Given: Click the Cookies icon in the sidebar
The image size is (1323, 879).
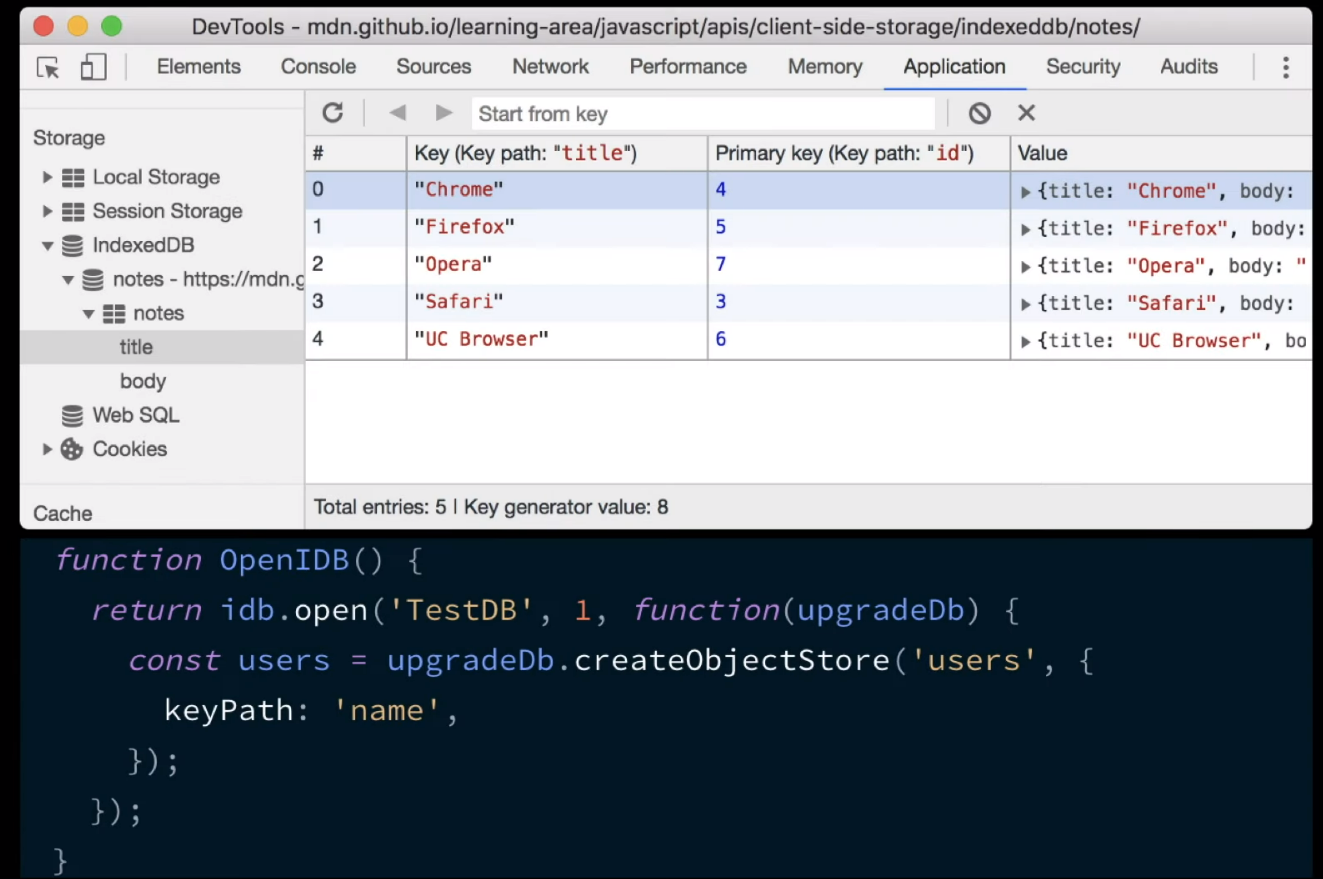Looking at the screenshot, I should pyautogui.click(x=72, y=449).
